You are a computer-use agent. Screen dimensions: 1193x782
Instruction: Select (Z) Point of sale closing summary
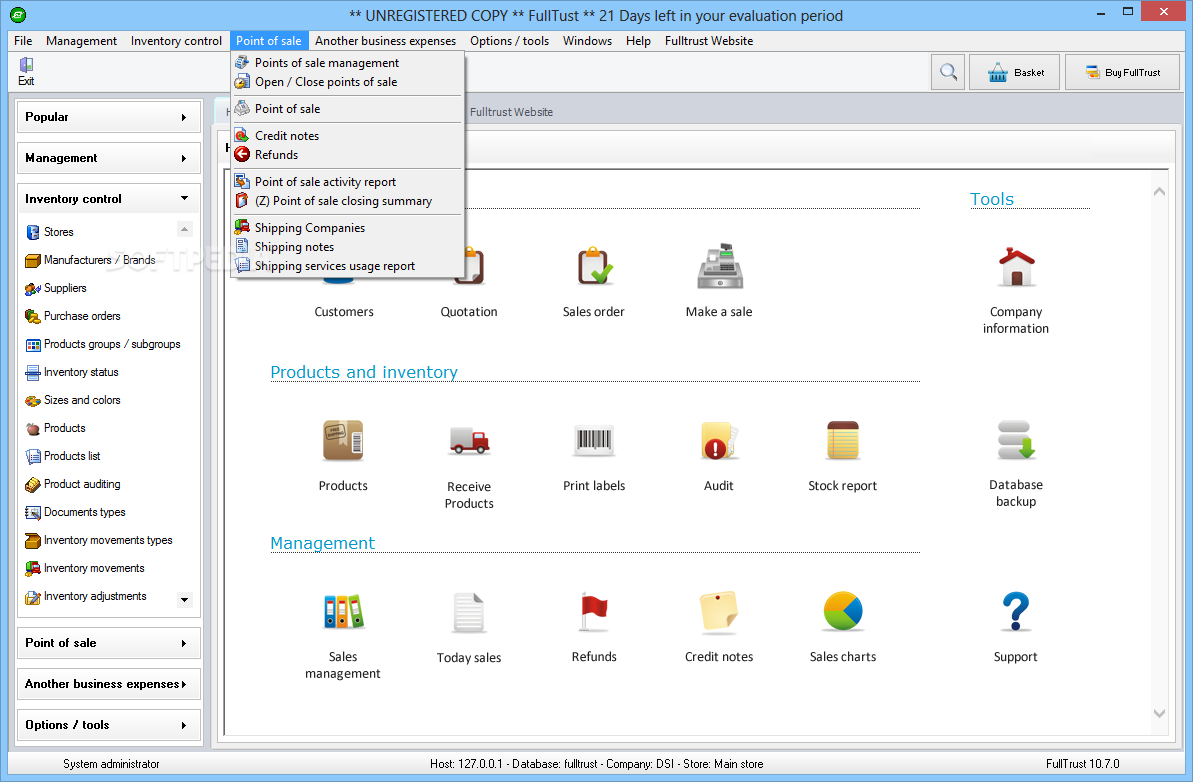(x=348, y=202)
